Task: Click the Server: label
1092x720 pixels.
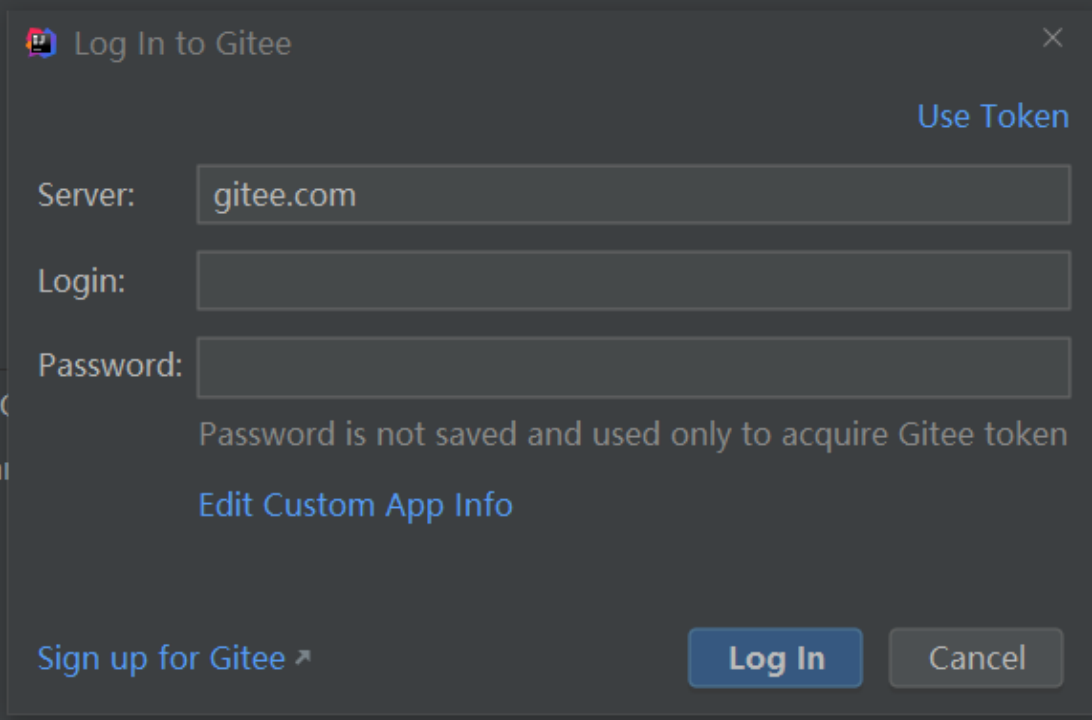Action: click(86, 195)
